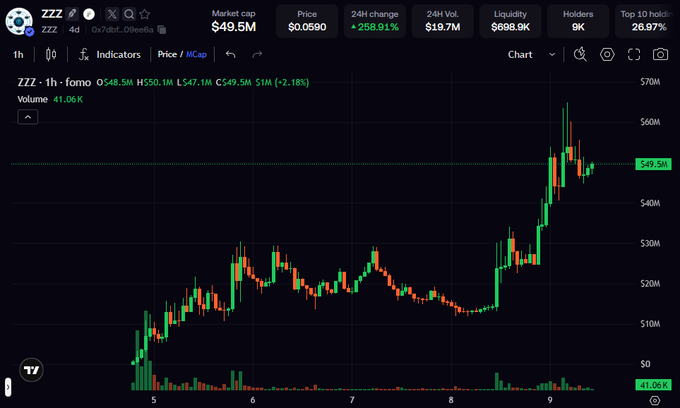
Task: Click the Liquidity $698.9K card
Action: click(510, 21)
